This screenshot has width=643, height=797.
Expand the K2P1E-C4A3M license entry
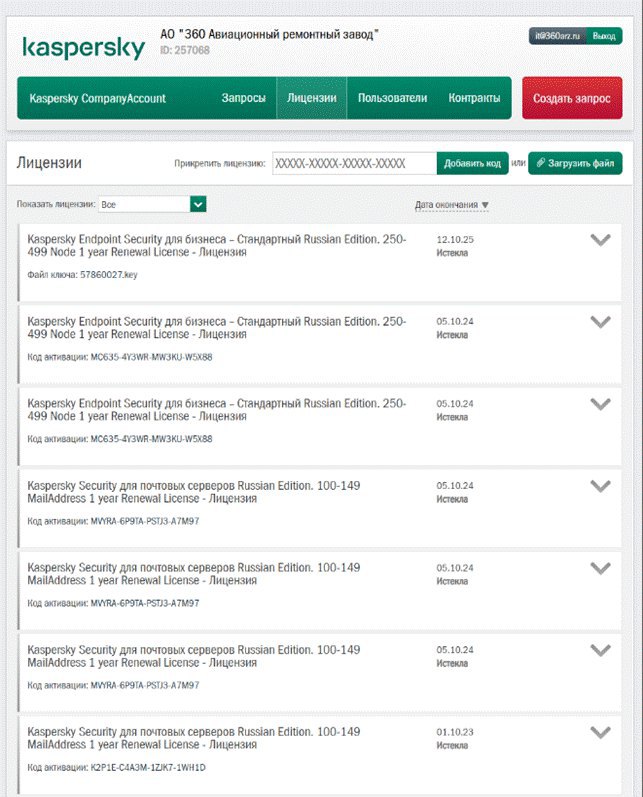[x=600, y=732]
